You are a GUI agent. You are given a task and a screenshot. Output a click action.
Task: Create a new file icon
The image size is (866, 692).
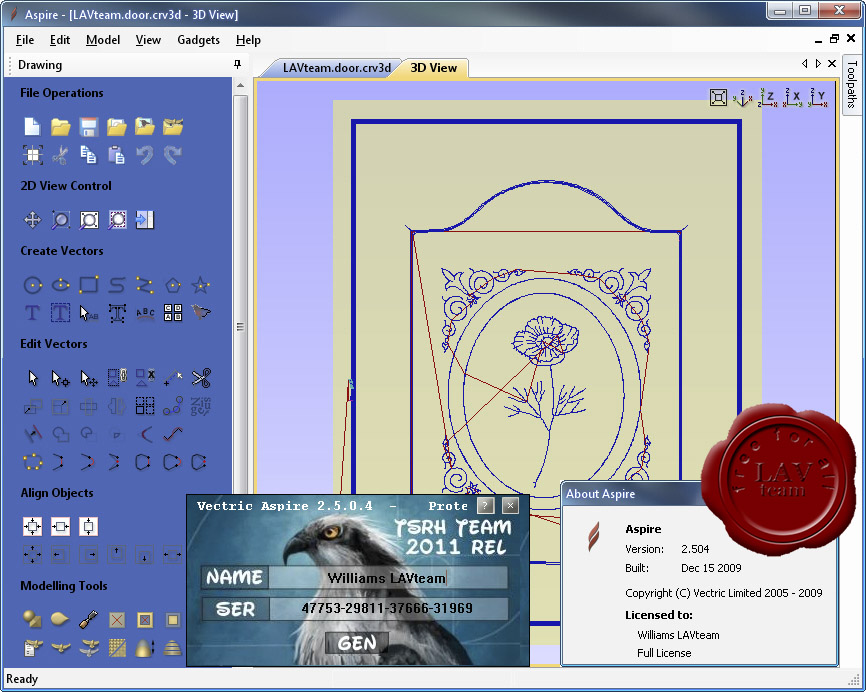[x=32, y=126]
